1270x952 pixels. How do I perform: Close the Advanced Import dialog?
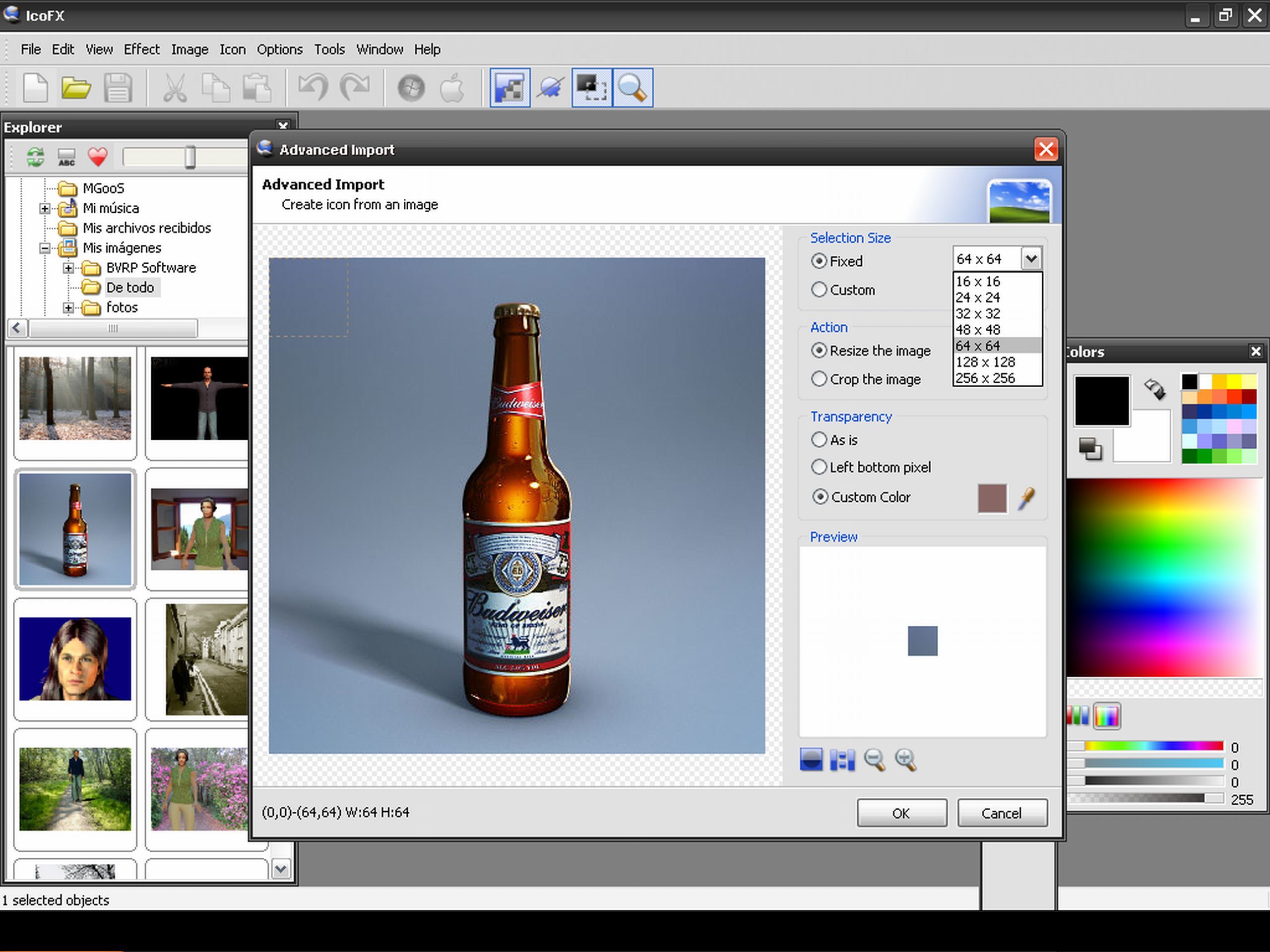(x=1045, y=149)
